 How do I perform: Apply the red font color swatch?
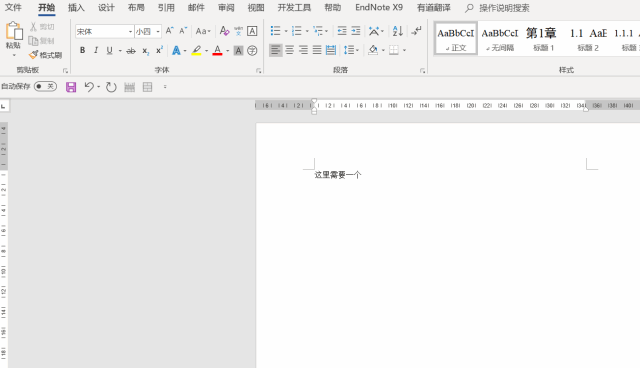(218, 51)
